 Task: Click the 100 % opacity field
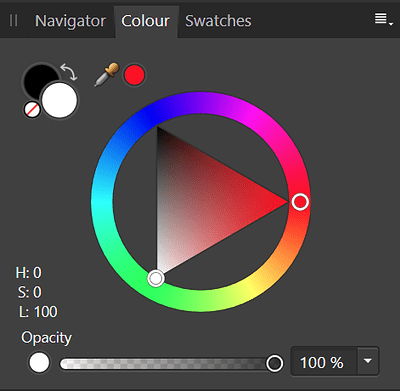tap(324, 361)
